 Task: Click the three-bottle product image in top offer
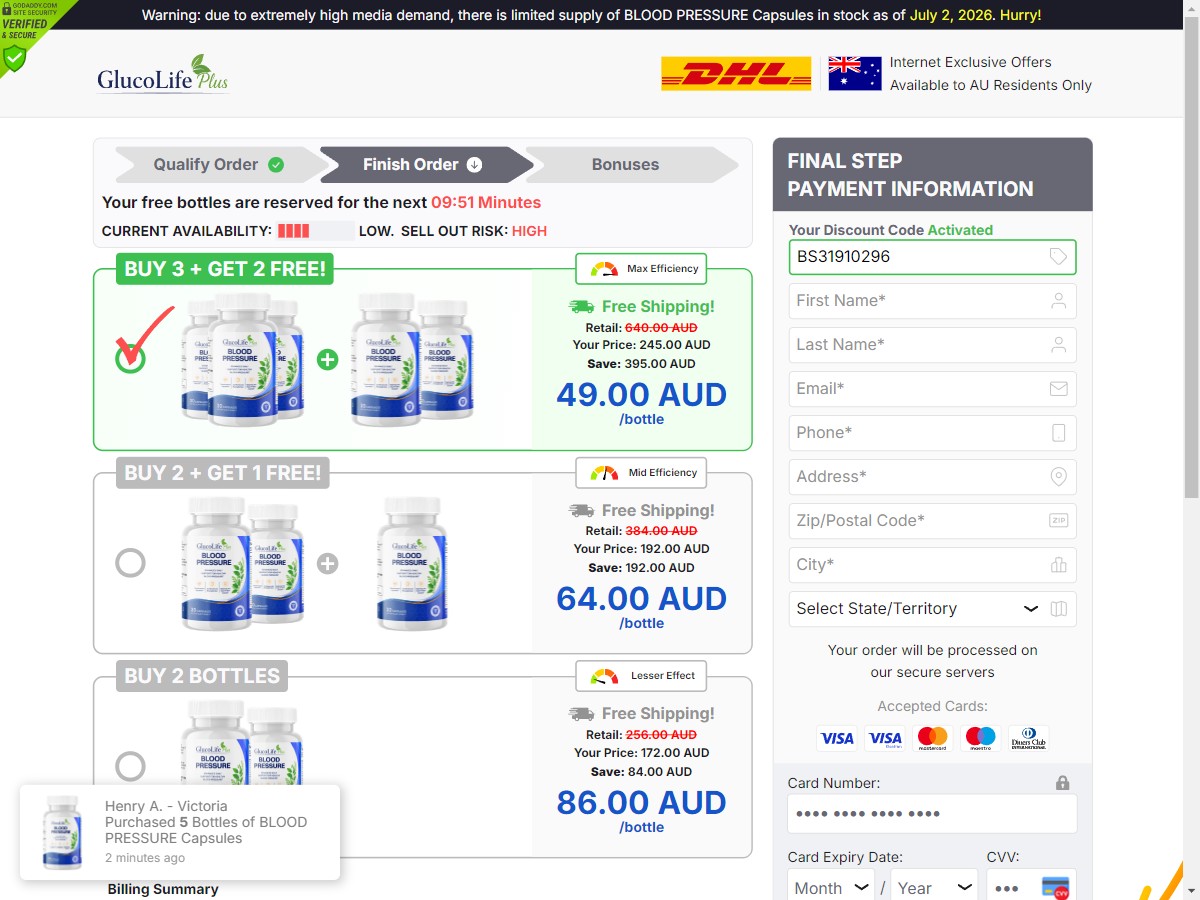pyautogui.click(x=243, y=359)
